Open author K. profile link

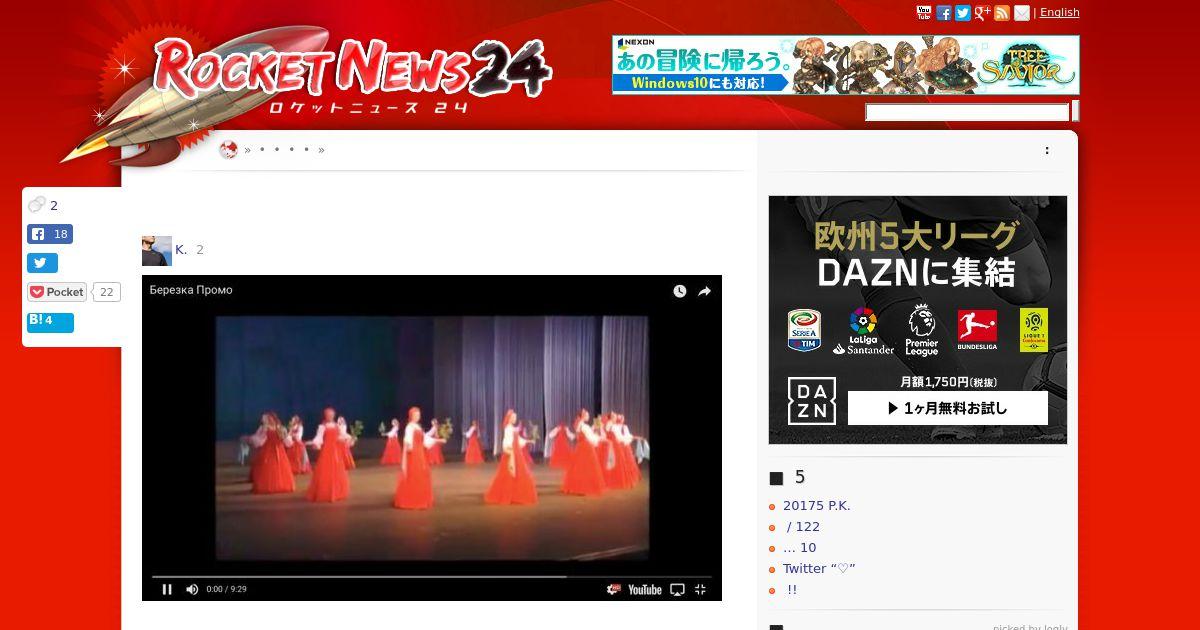(x=181, y=250)
